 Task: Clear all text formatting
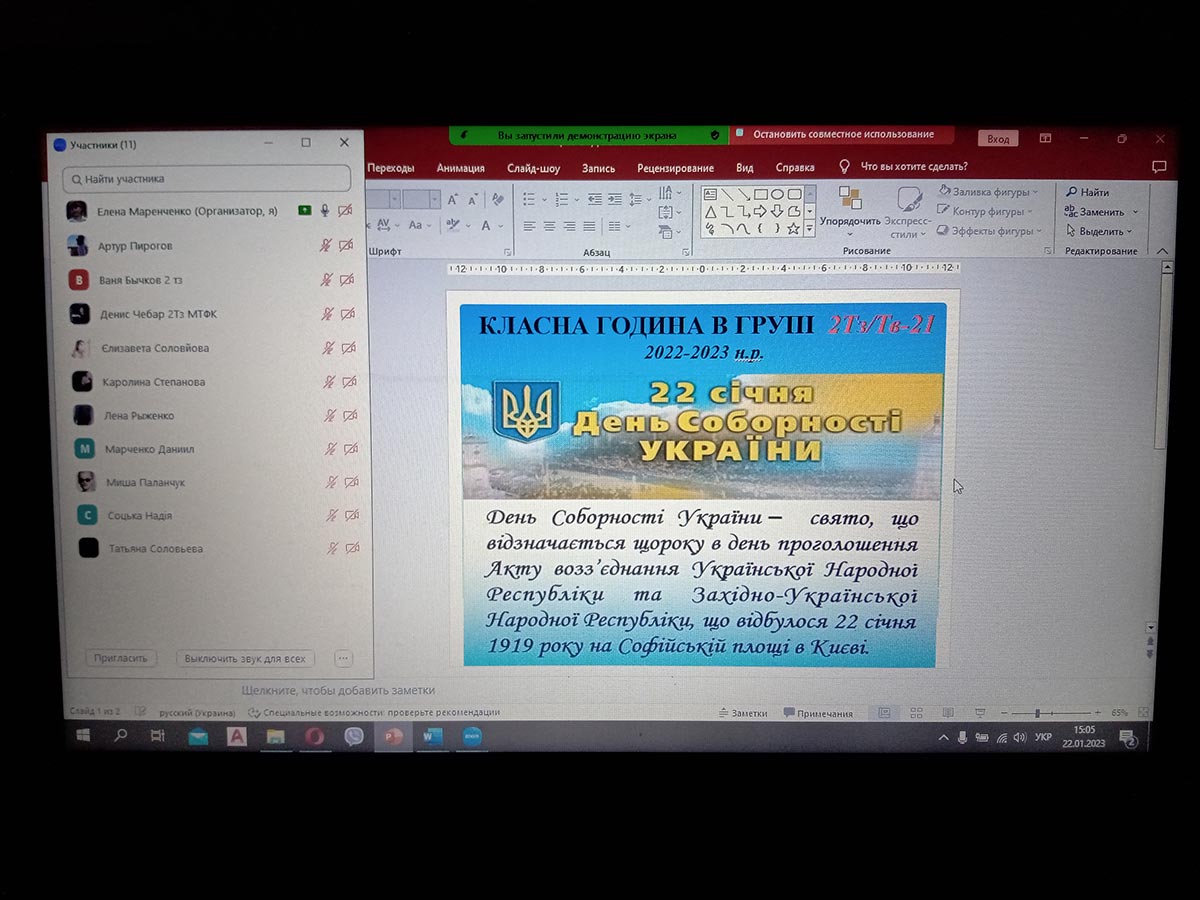coord(498,200)
